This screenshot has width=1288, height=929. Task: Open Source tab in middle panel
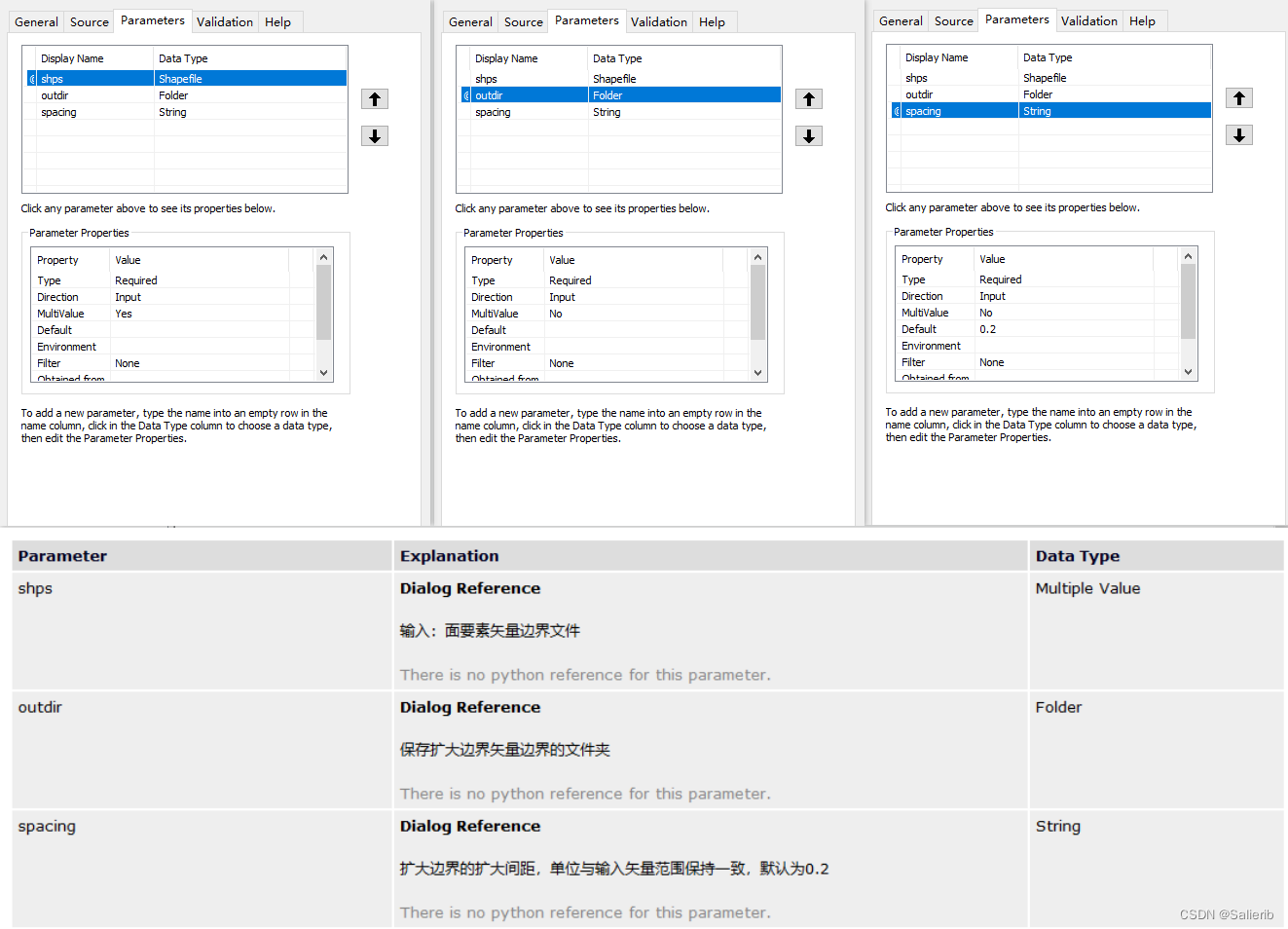click(x=524, y=21)
